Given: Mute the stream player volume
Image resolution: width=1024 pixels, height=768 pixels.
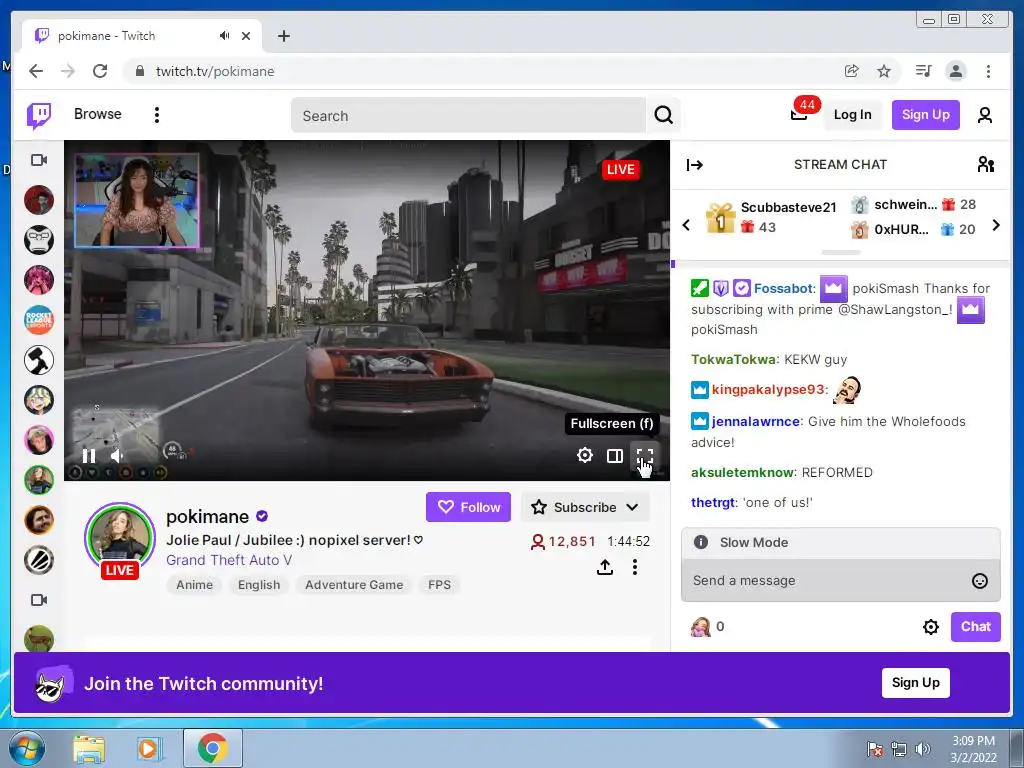Looking at the screenshot, I should [x=118, y=456].
